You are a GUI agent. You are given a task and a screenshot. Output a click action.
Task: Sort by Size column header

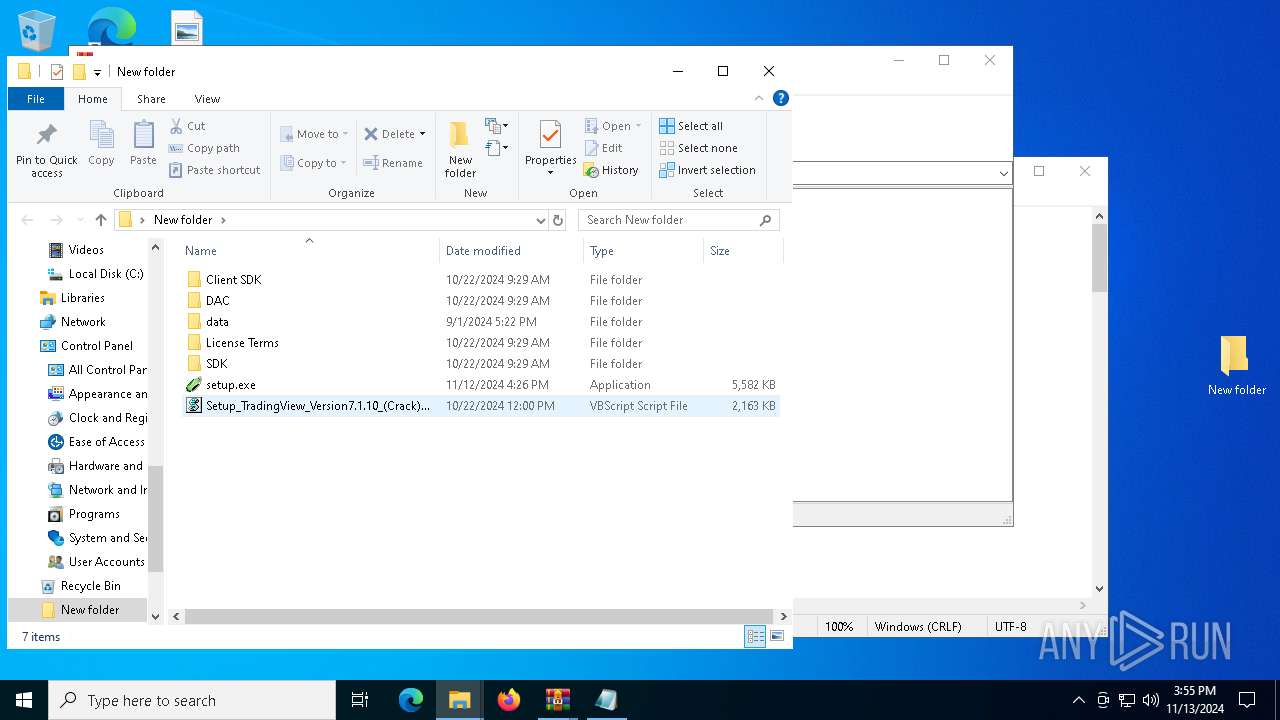click(743, 251)
